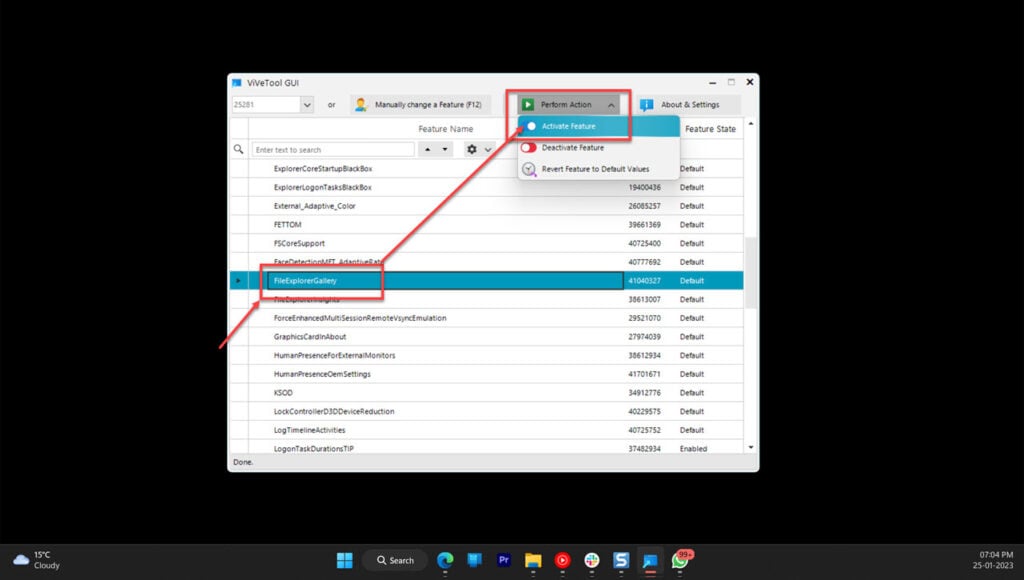Image resolution: width=1024 pixels, height=580 pixels.
Task: Choose Activate Feature from the menu
Action: click(x=598, y=126)
